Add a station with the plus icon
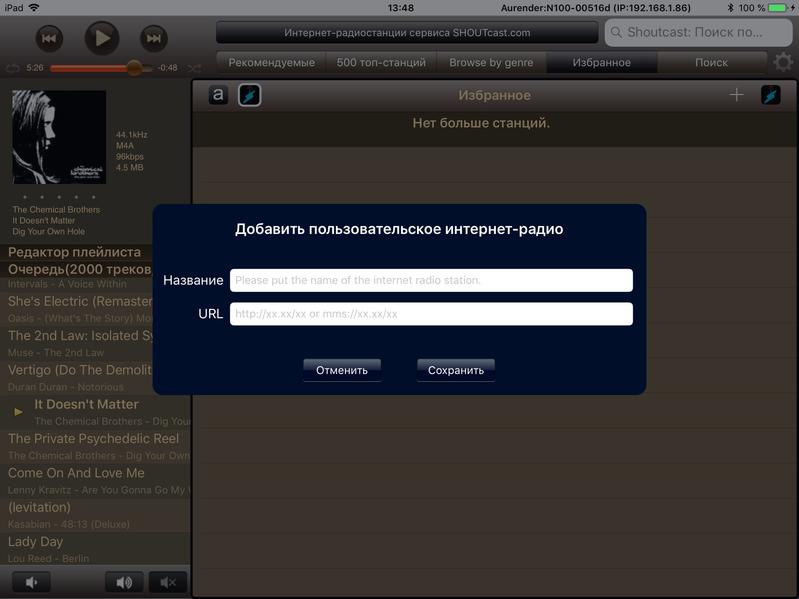Viewport: 799px width, 599px height. pos(736,95)
